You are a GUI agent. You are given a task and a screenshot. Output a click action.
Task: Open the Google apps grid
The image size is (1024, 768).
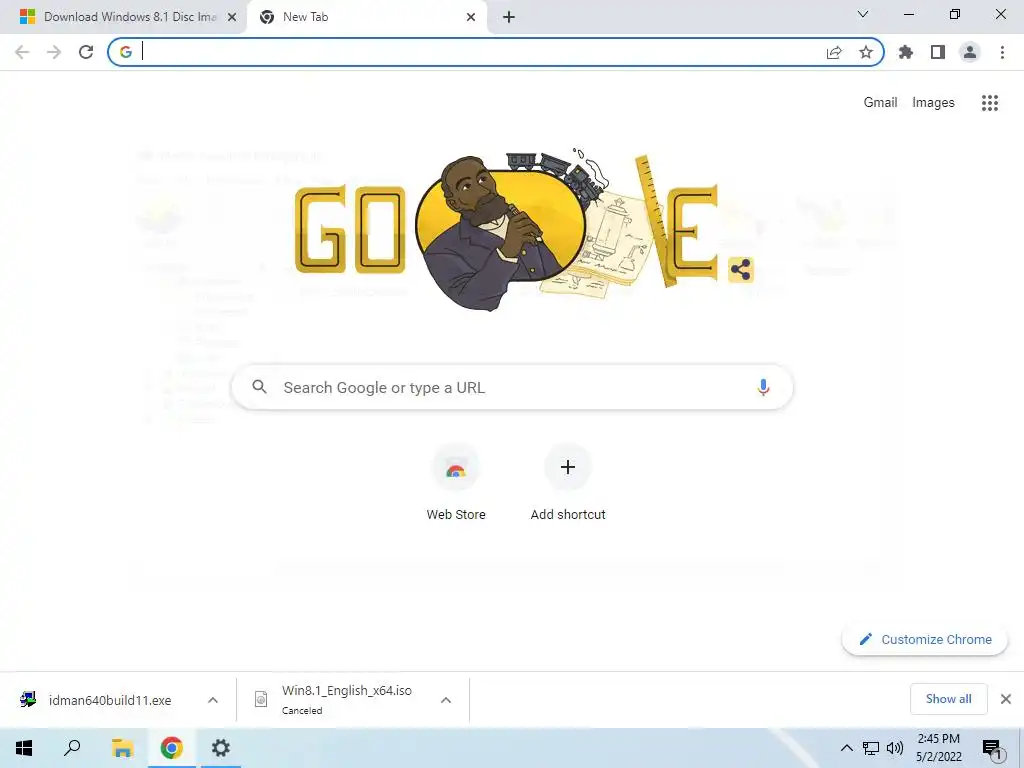(990, 103)
